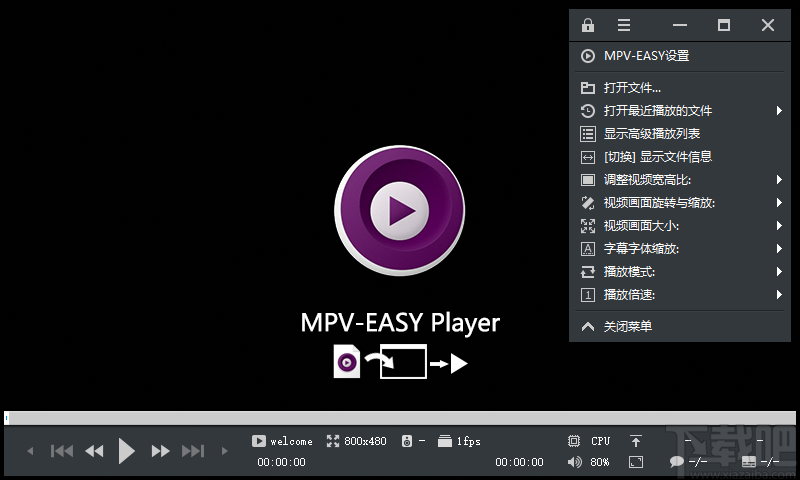Screen dimensions: 800x480
Task: Click the '80%' volume value
Action: [x=600, y=462]
